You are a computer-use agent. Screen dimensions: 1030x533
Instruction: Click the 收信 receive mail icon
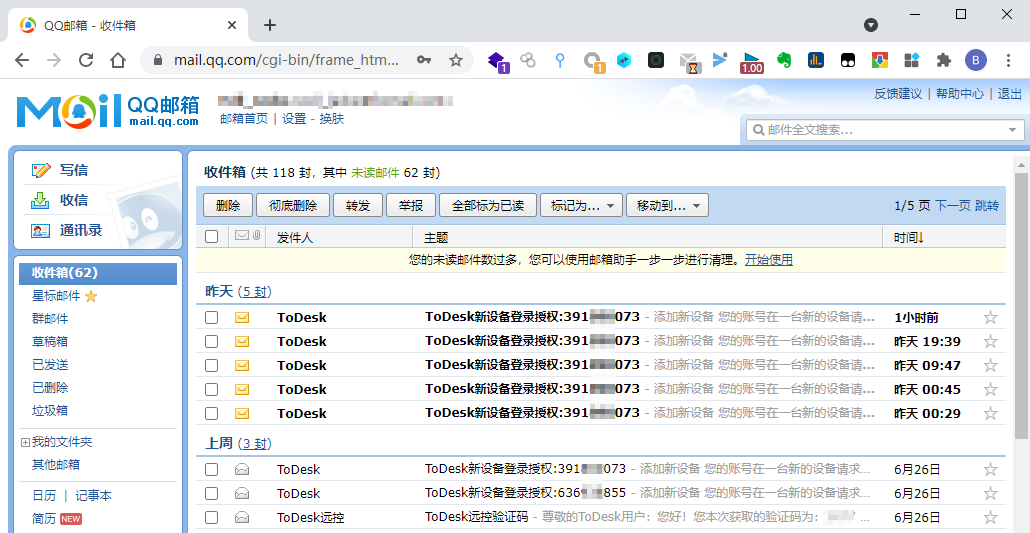click(x=41, y=200)
